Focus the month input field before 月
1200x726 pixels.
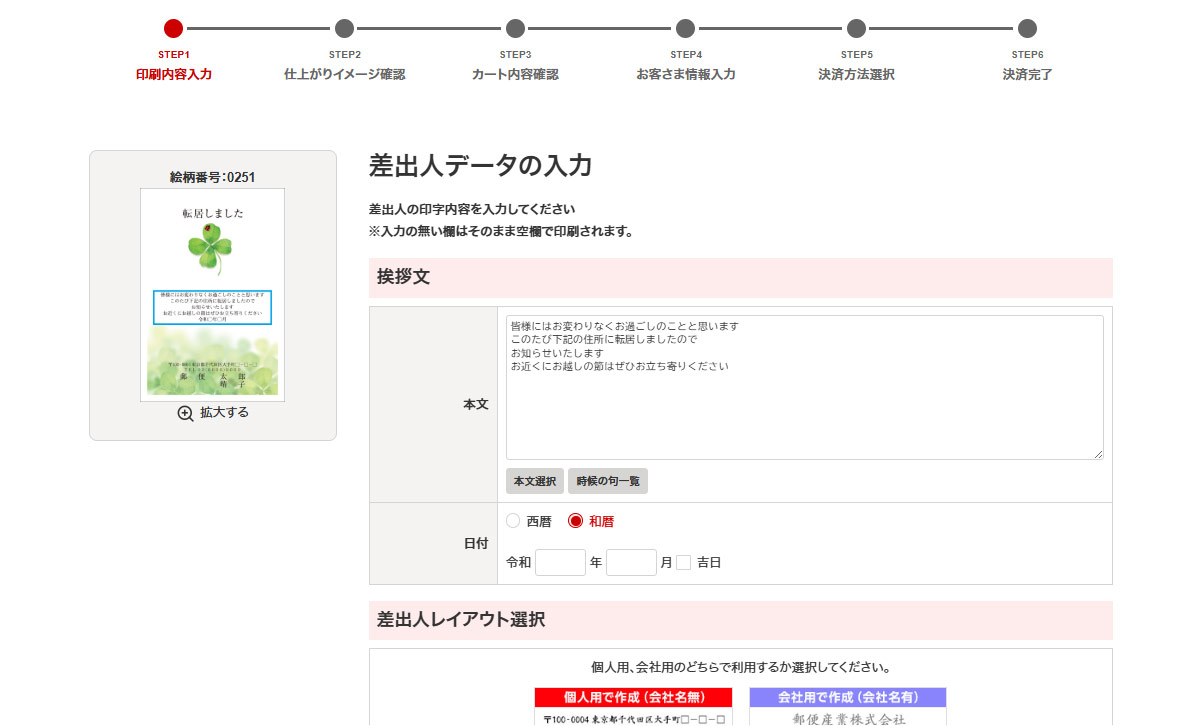pyautogui.click(x=631, y=563)
